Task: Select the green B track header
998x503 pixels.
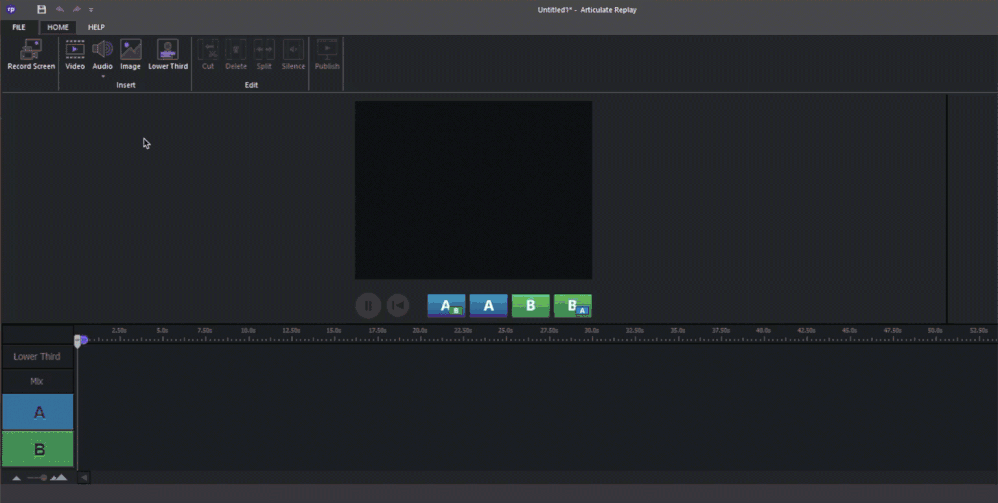Action: coord(38,450)
